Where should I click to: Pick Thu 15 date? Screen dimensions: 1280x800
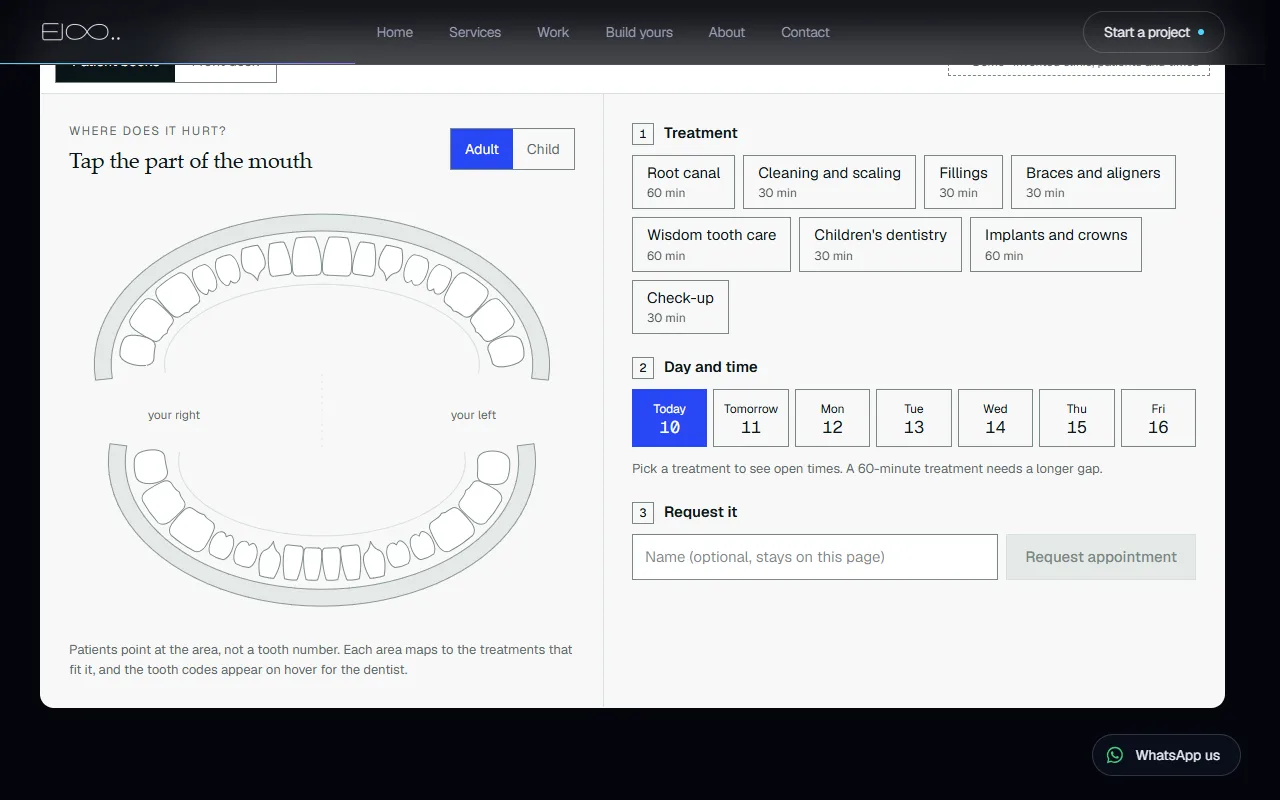1077,418
